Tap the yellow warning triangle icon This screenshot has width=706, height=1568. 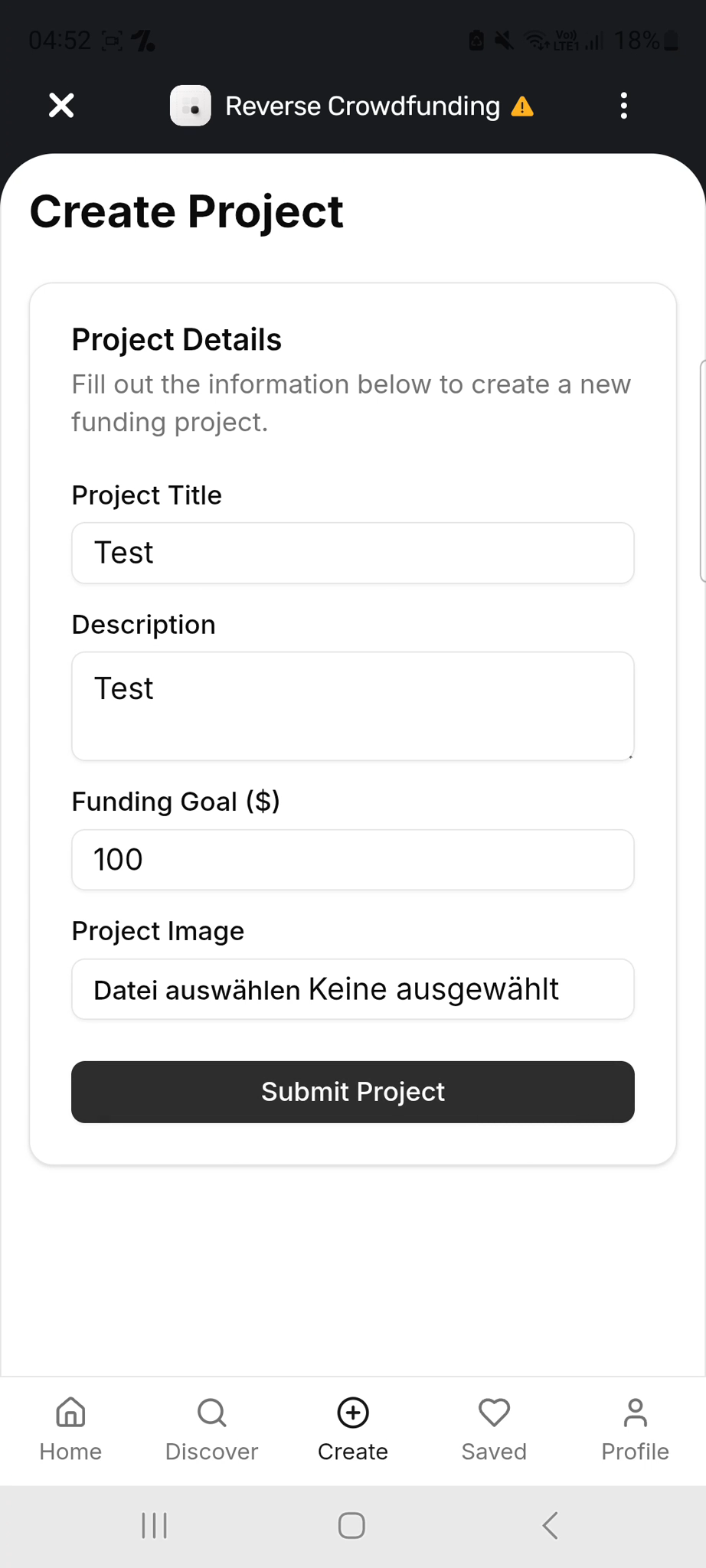click(522, 106)
